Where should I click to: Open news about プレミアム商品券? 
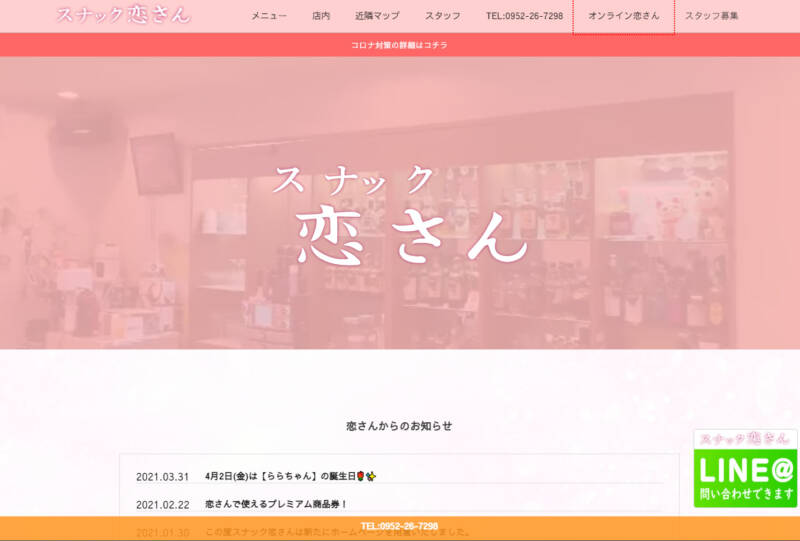click(276, 504)
